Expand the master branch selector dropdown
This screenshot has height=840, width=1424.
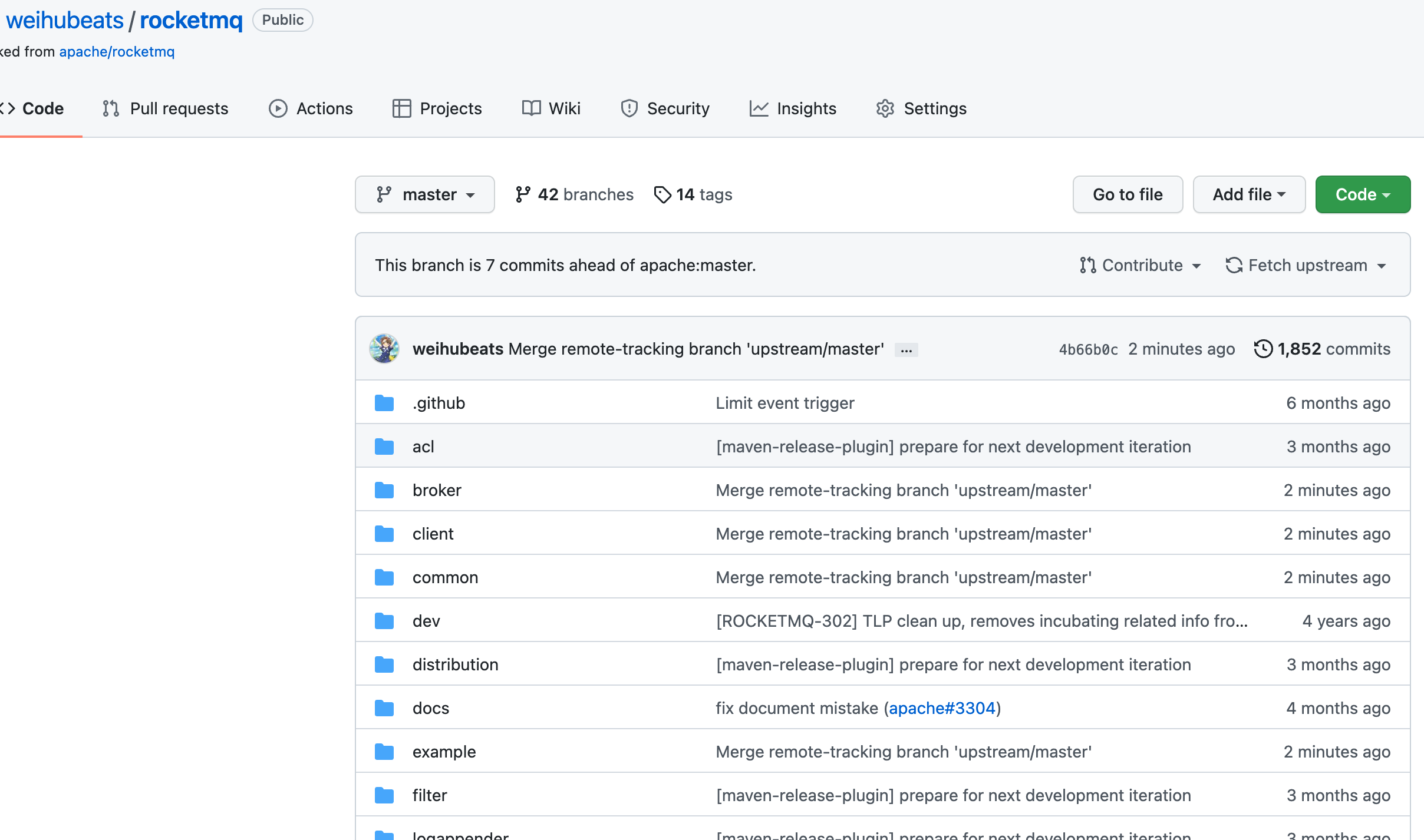coord(425,194)
